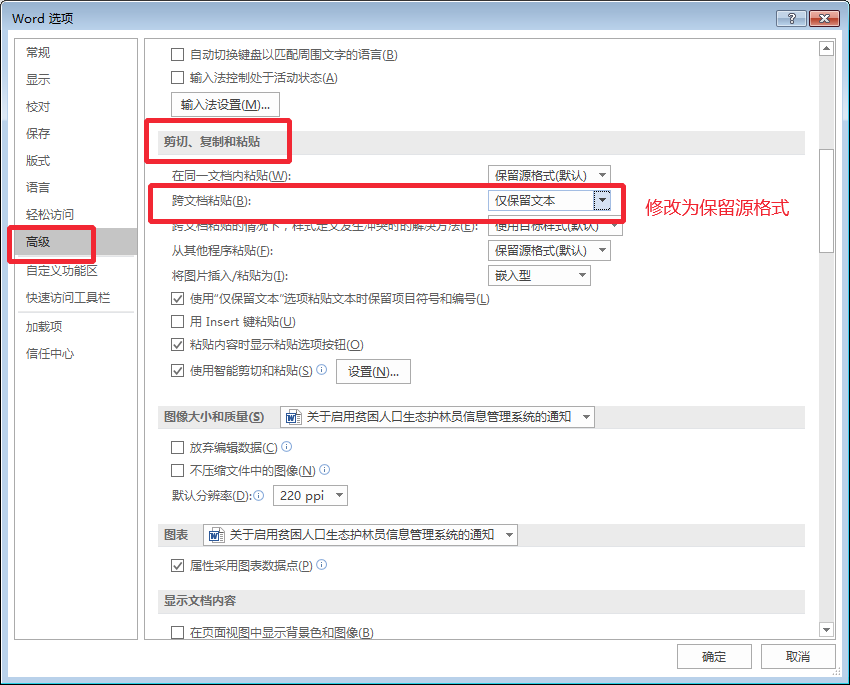Select 轻松访问 category
The width and height of the screenshot is (850, 685).
point(75,215)
